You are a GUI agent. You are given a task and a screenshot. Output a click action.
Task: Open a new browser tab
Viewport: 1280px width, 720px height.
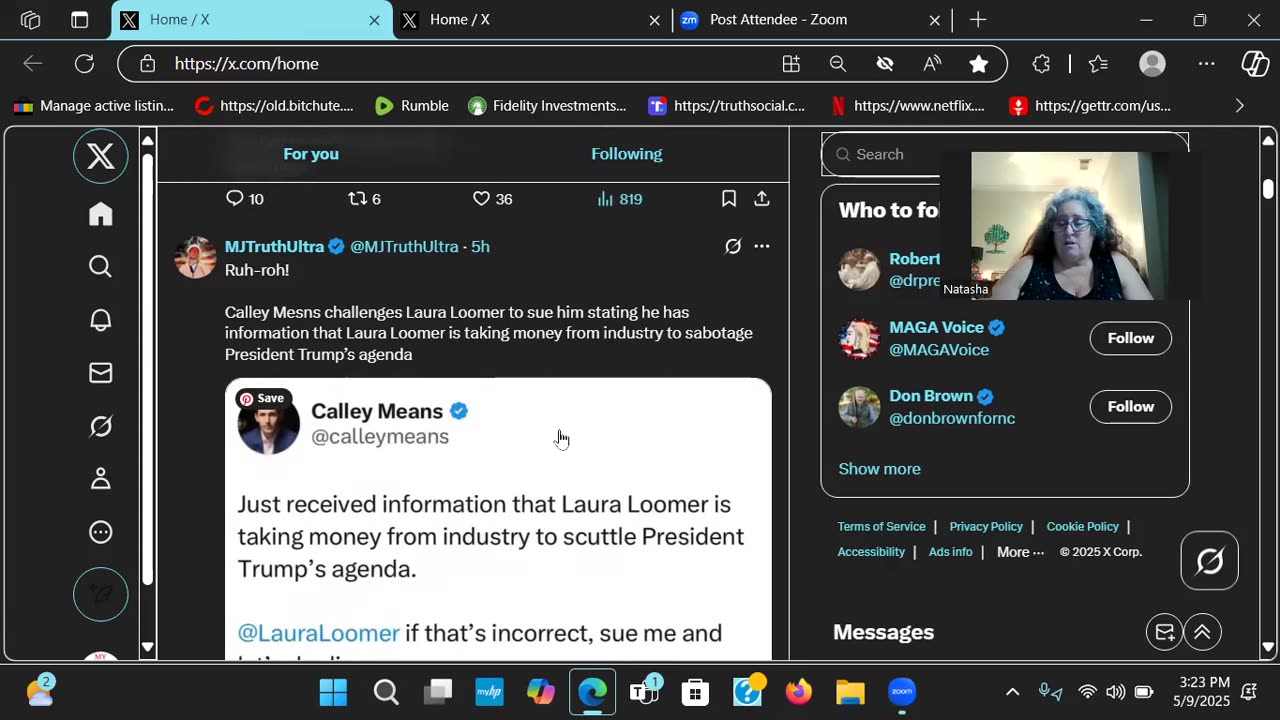(978, 20)
